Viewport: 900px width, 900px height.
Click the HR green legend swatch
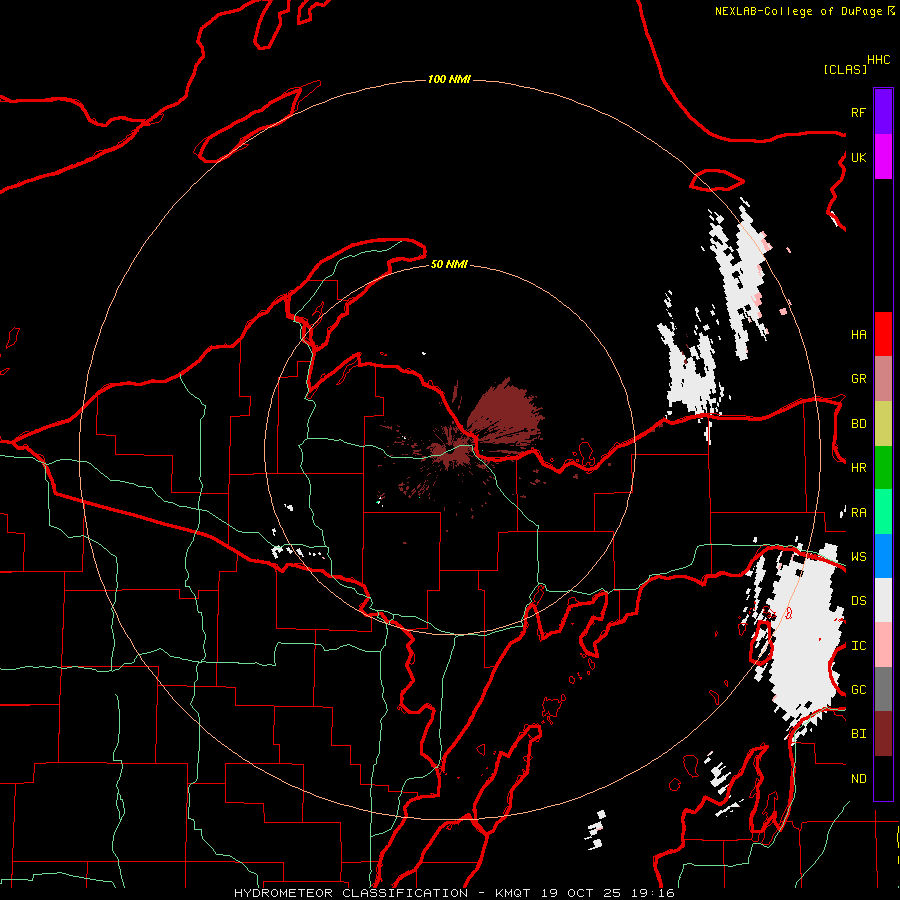(x=883, y=467)
